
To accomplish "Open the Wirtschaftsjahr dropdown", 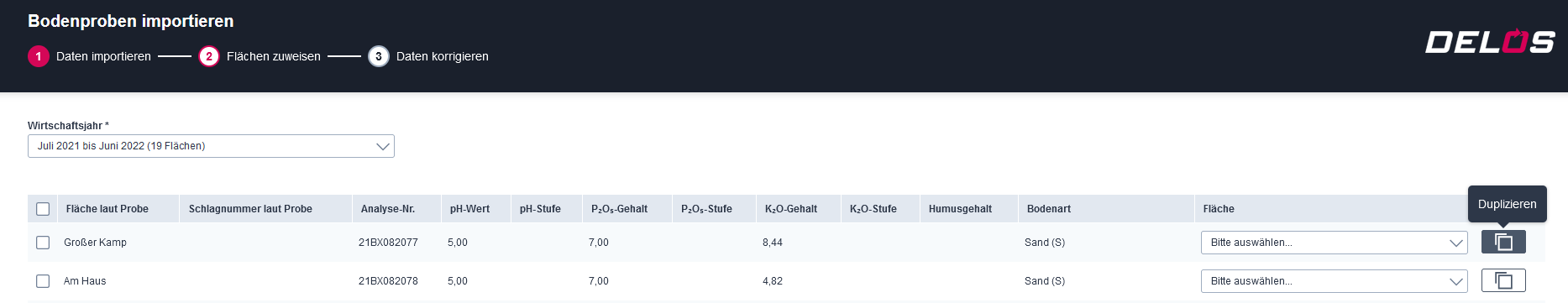I will tap(211, 146).
